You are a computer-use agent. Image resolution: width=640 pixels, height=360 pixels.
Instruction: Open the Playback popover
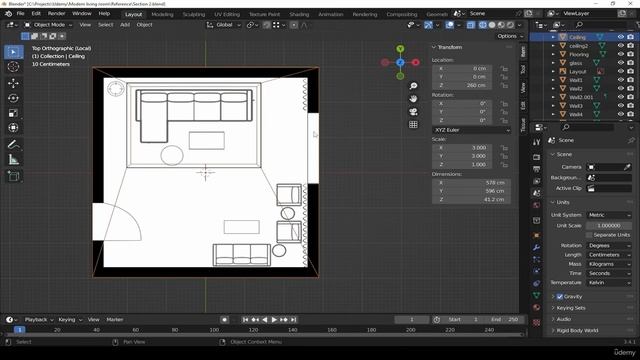(x=39, y=320)
